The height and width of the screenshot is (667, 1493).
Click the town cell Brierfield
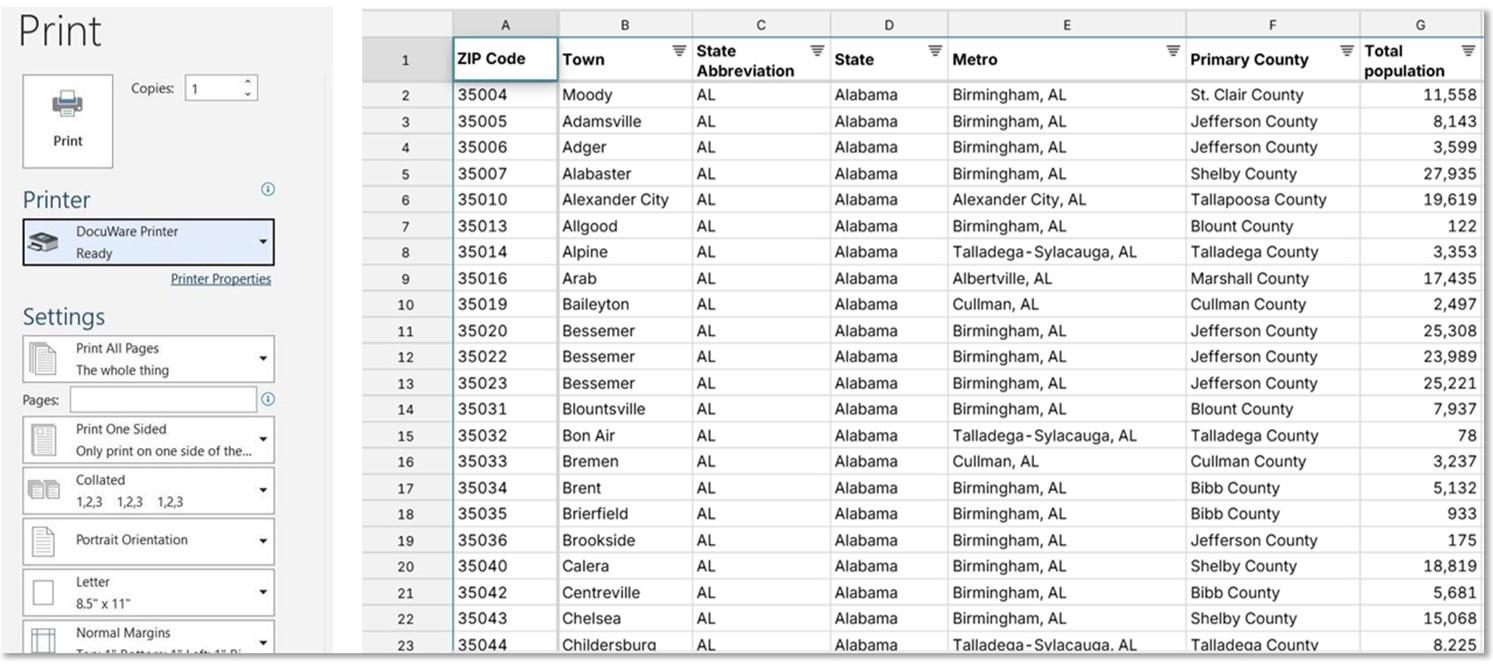pos(625,513)
